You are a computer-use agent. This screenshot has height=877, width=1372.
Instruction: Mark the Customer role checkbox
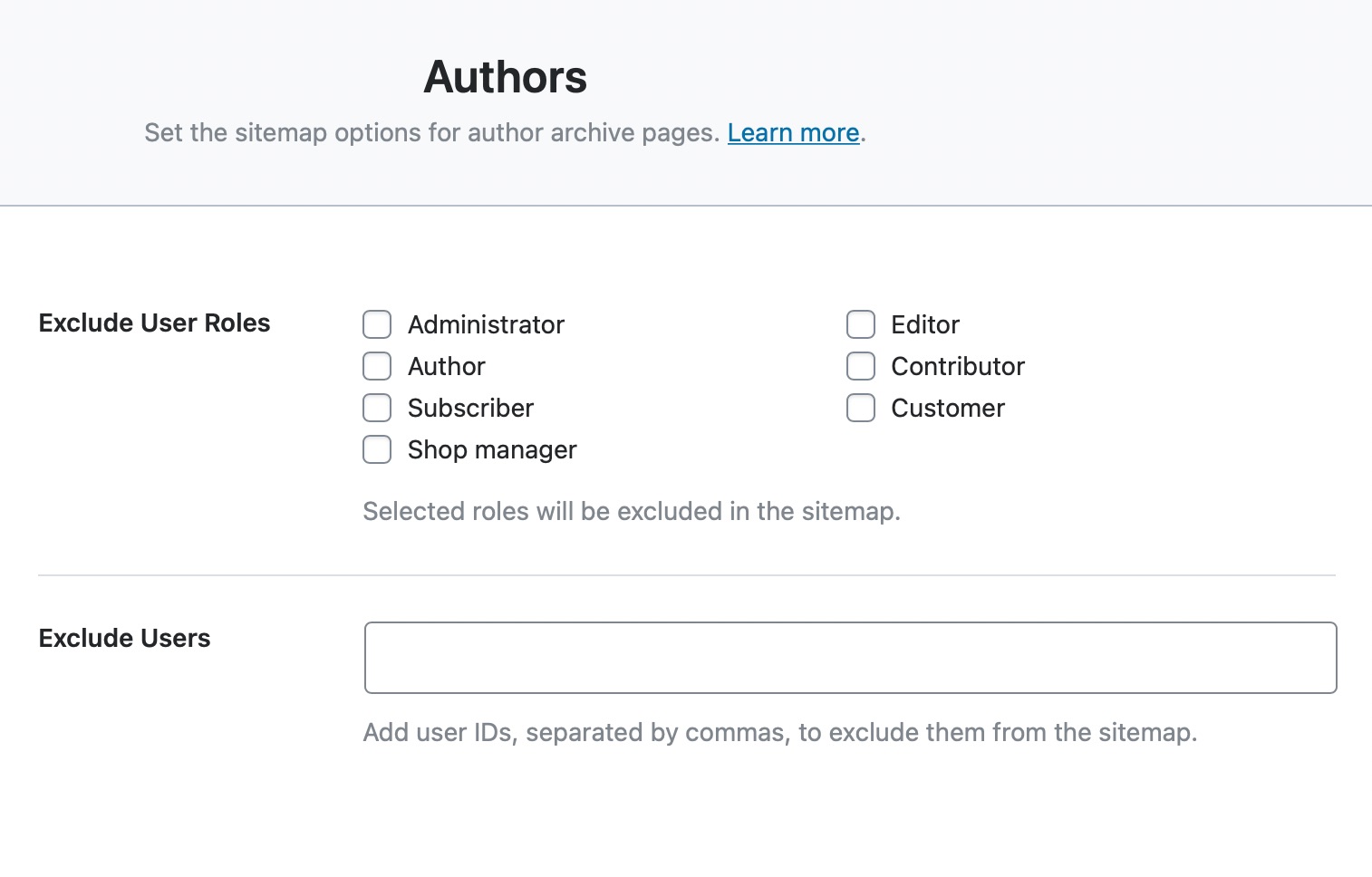(x=861, y=408)
